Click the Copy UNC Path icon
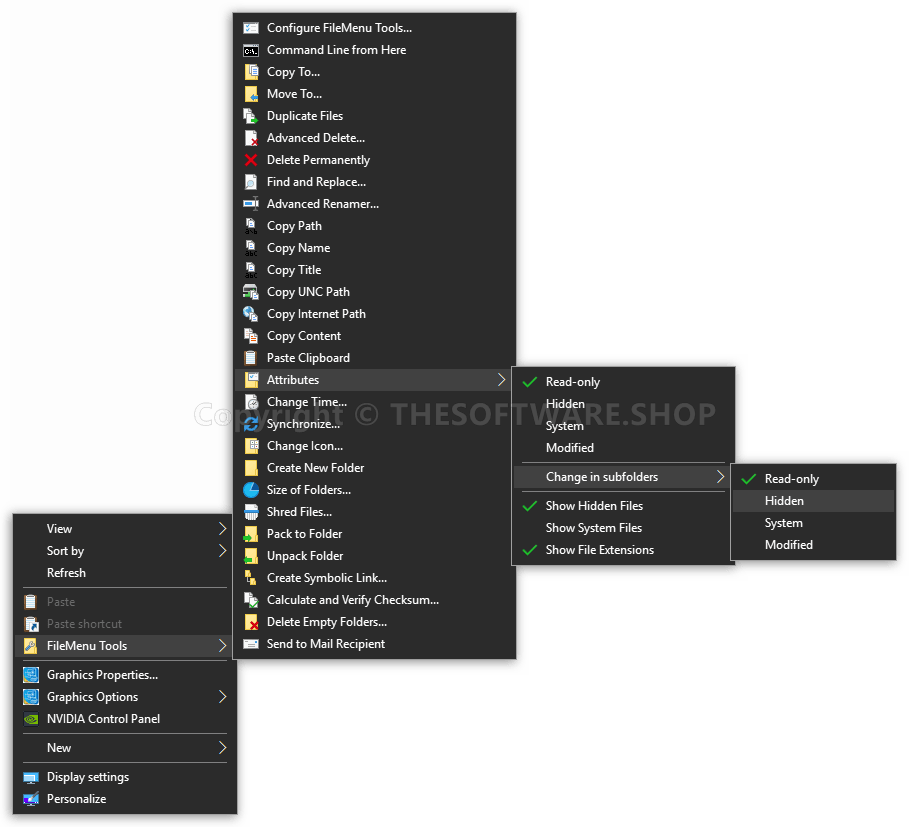 (x=250, y=292)
